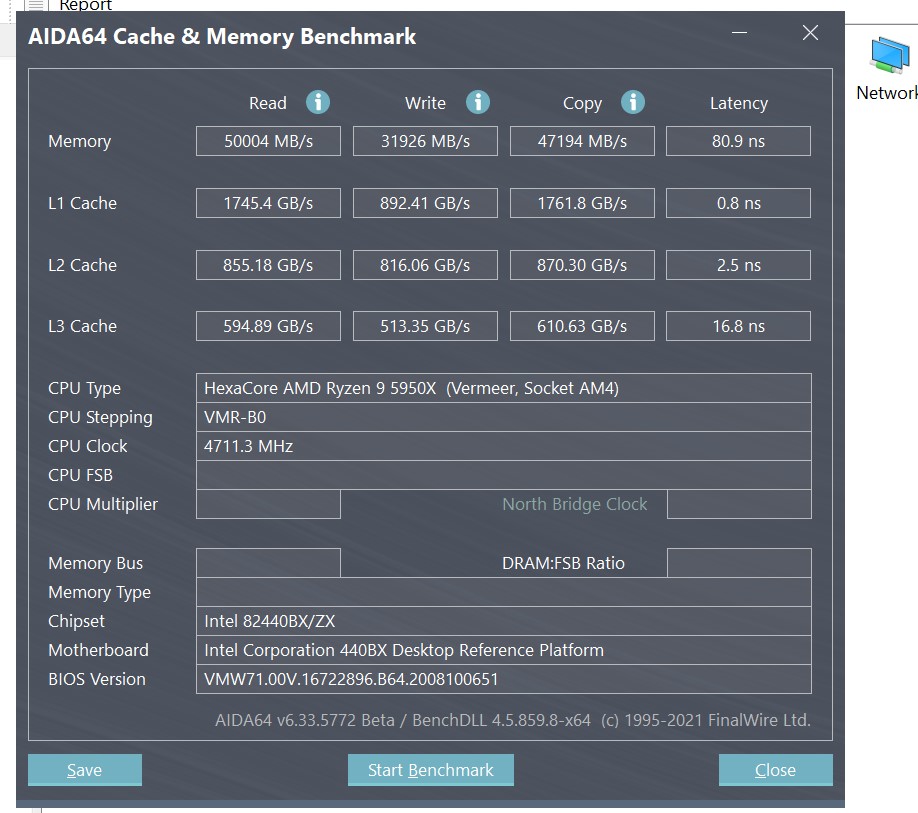The image size is (918, 813).
Task: Select L2 Cache Write 816.06 GB/s
Action: click(425, 265)
